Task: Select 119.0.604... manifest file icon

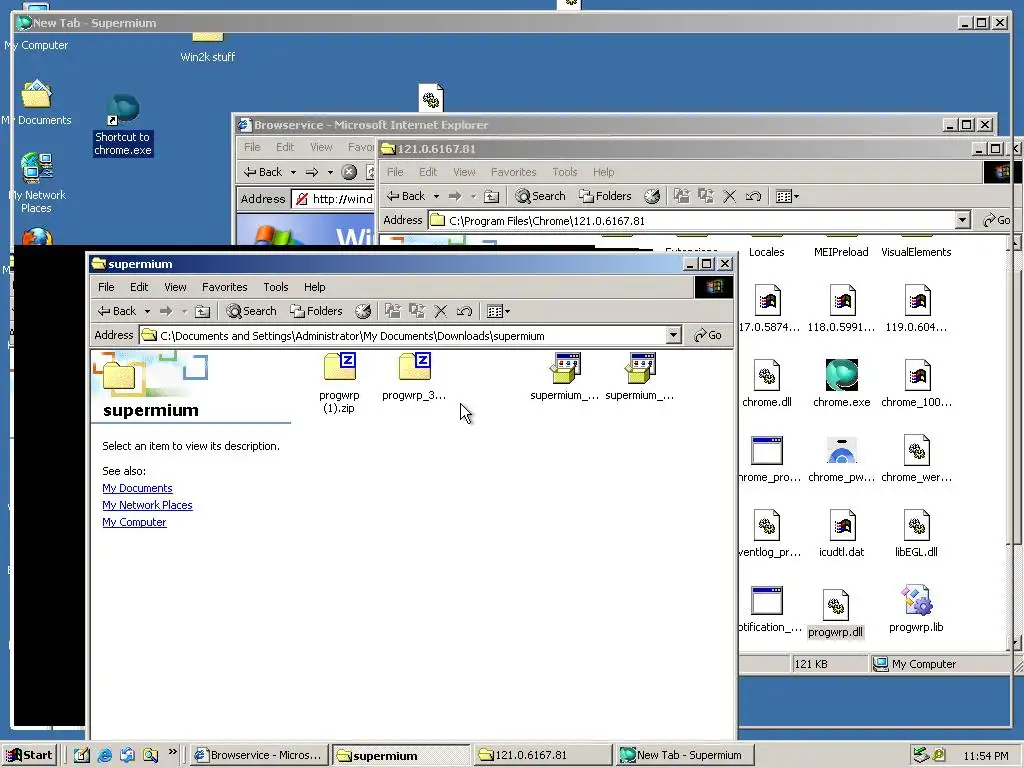Action: coord(916,308)
